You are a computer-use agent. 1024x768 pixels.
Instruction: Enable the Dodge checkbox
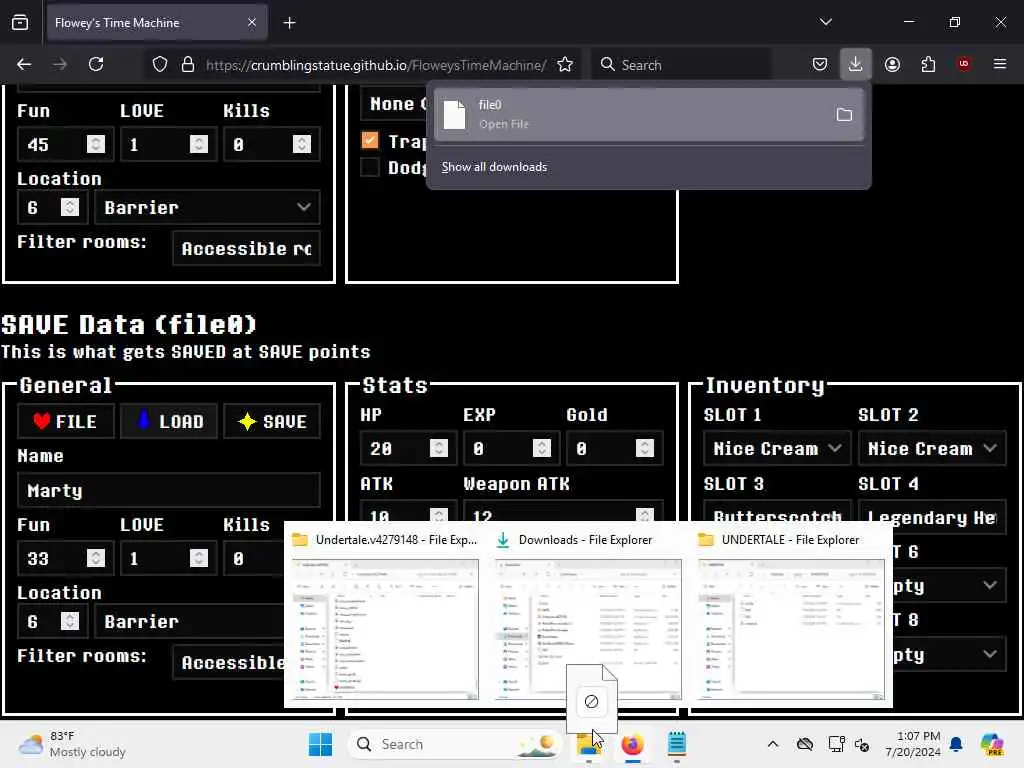370,167
